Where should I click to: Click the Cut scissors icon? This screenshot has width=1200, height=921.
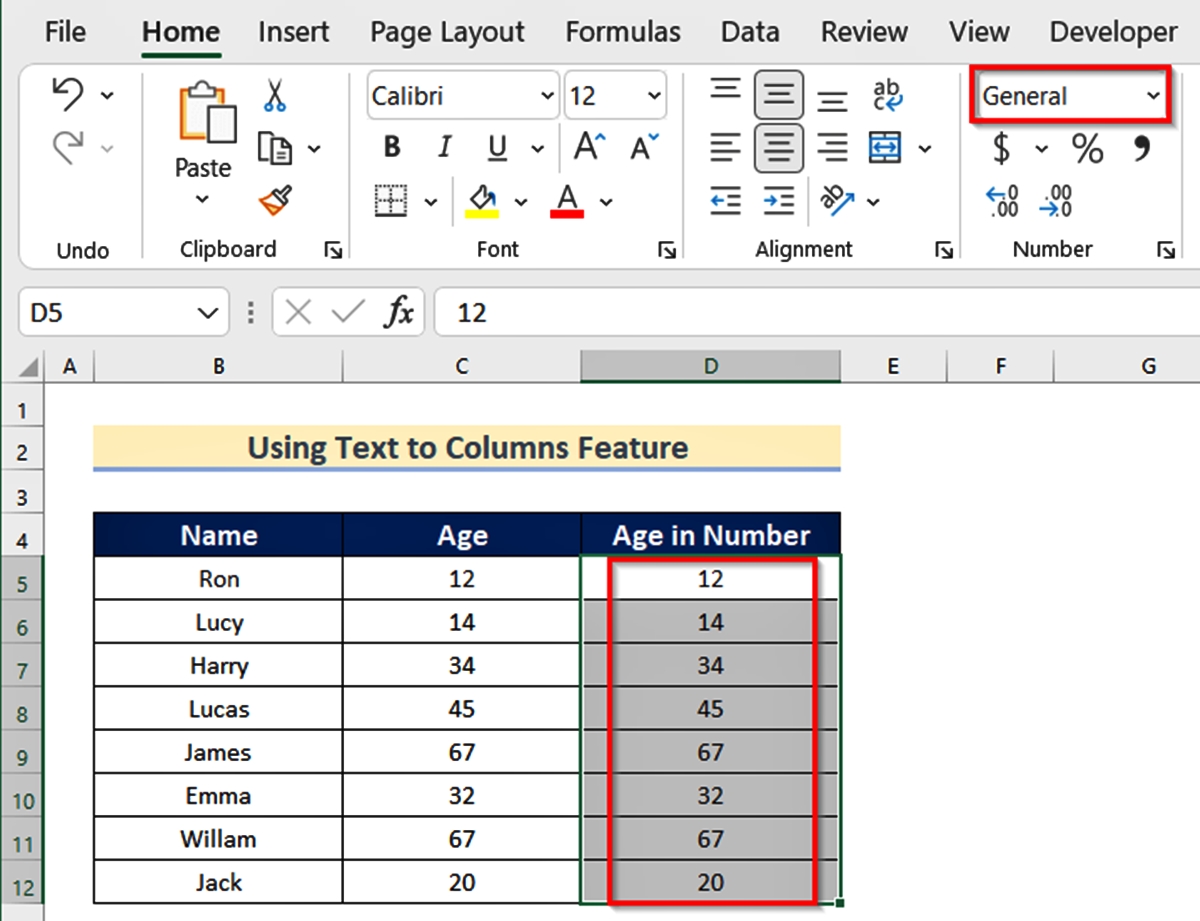(275, 97)
